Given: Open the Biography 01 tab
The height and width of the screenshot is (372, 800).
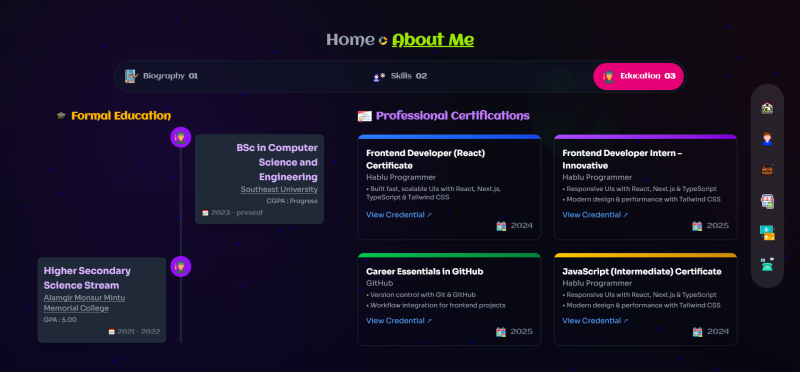Looking at the screenshot, I should click(x=161, y=76).
